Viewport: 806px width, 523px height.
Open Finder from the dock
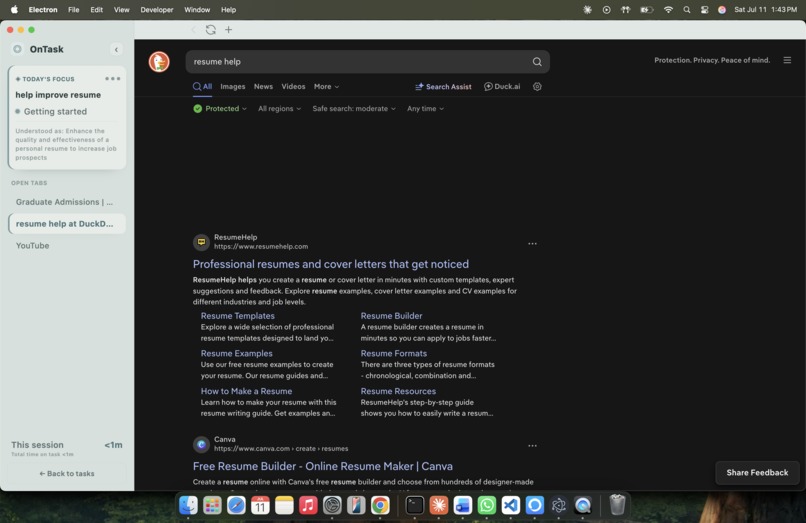[188, 506]
